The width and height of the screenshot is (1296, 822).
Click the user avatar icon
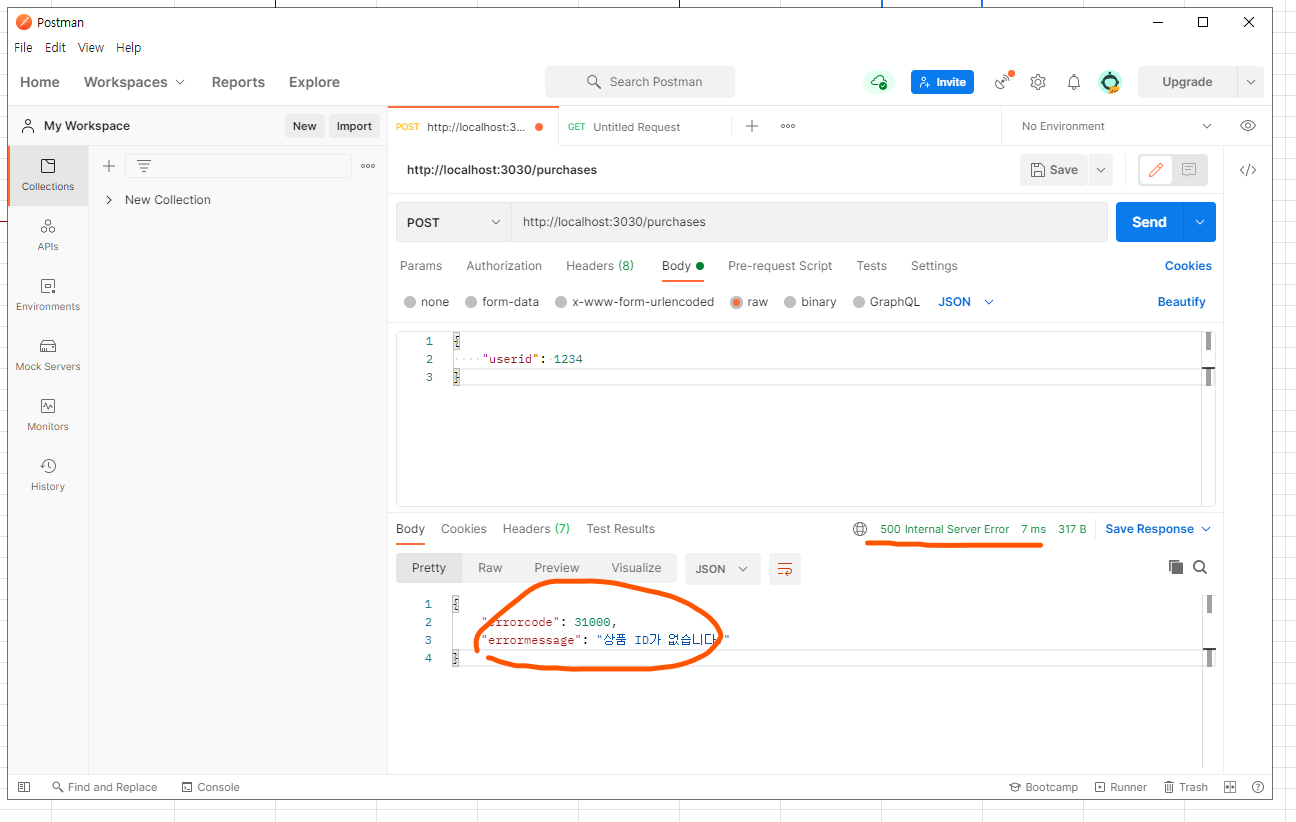1109,82
